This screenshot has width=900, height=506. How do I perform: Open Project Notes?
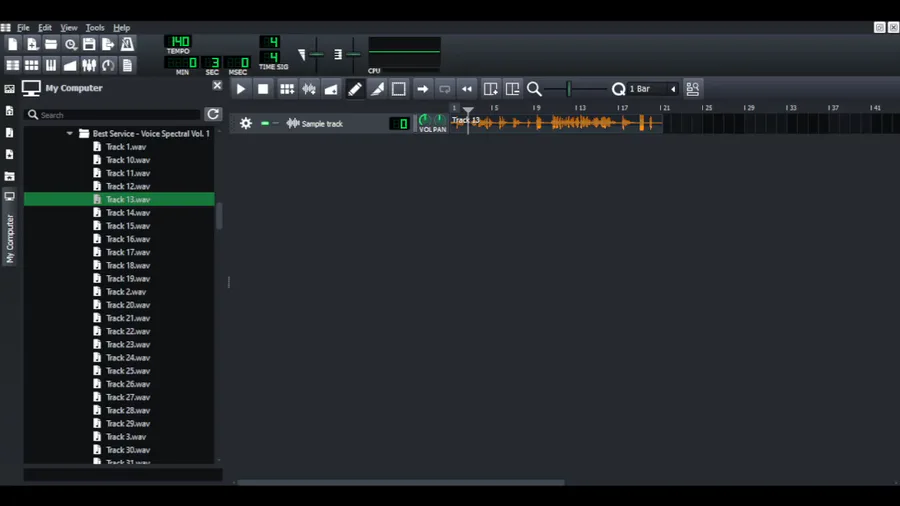[x=127, y=65]
